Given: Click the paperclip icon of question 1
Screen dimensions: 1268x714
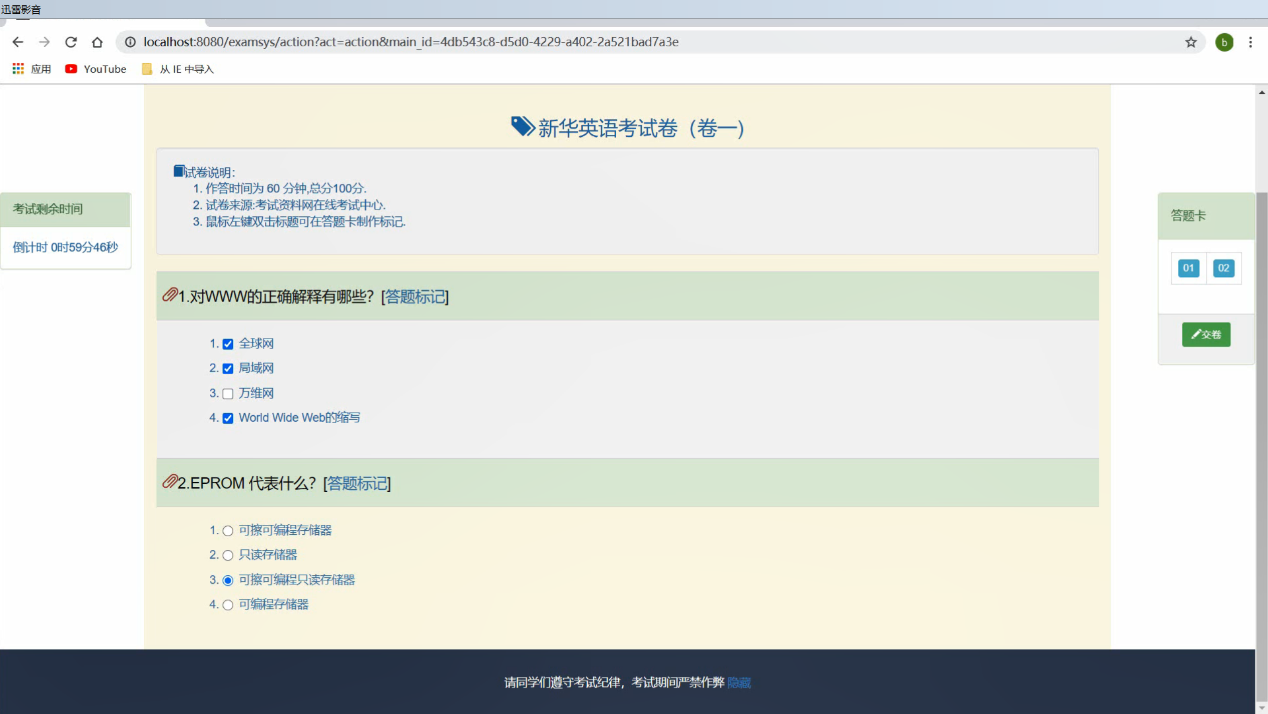Looking at the screenshot, I should tap(170, 295).
